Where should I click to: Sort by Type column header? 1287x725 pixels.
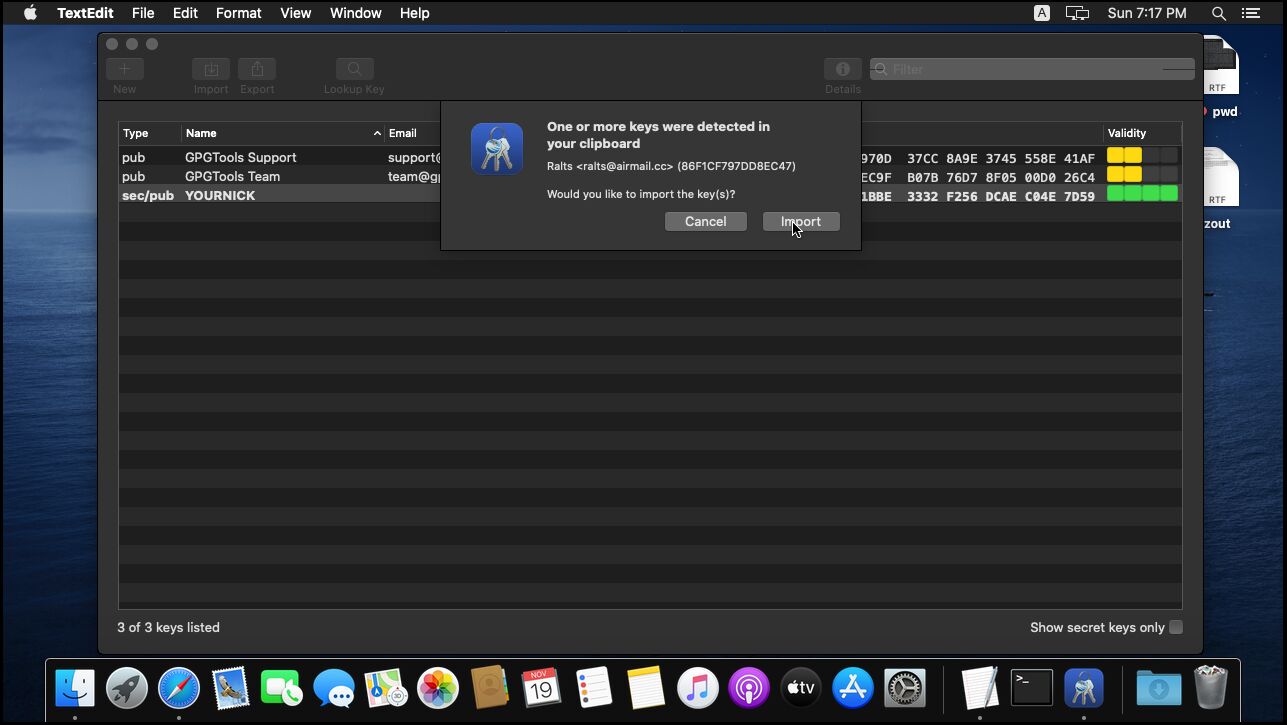coord(148,133)
